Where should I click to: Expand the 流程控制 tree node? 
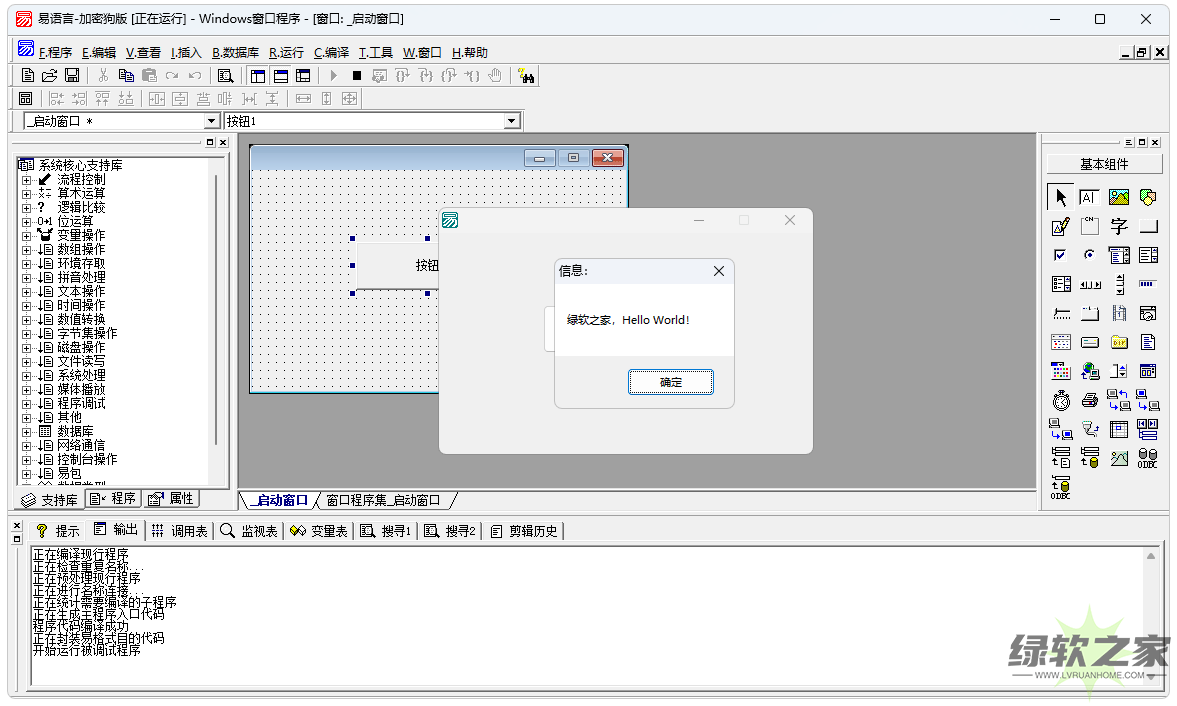27,180
